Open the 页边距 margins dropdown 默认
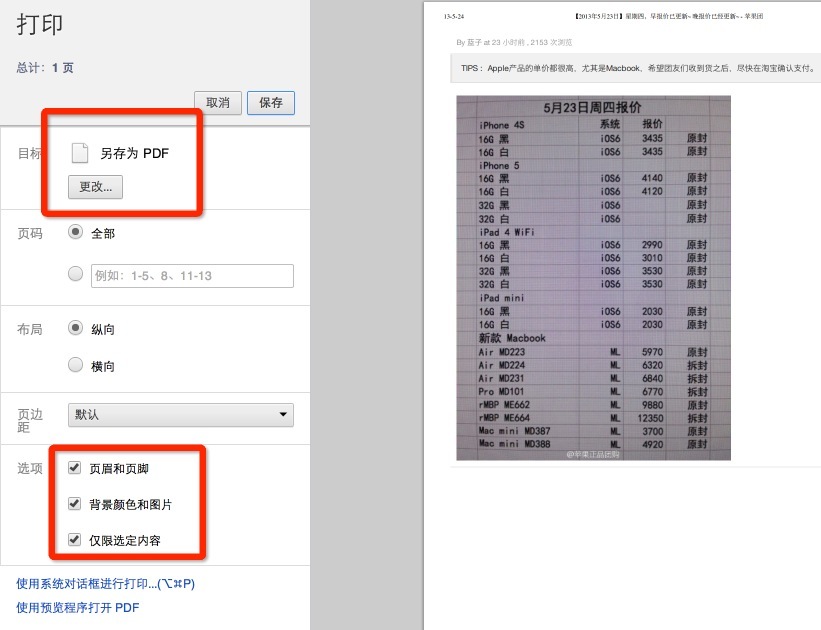The height and width of the screenshot is (630, 821). (181, 415)
